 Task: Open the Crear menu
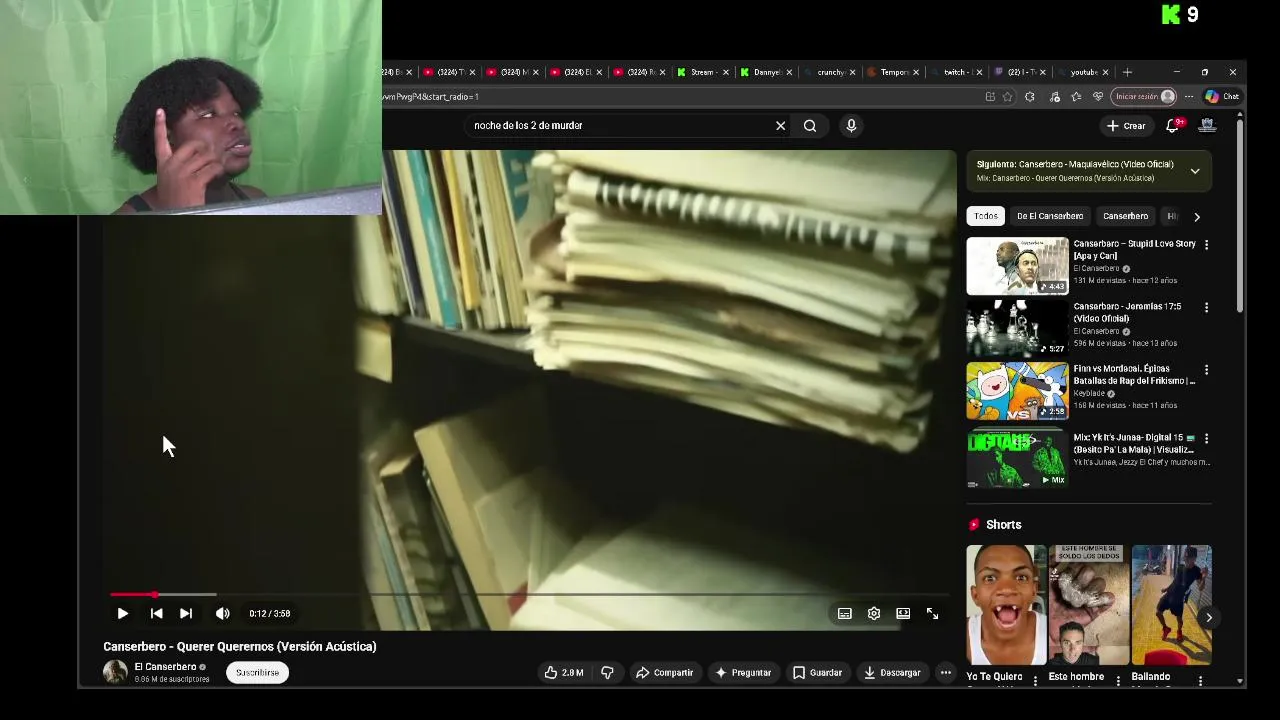[1126, 126]
